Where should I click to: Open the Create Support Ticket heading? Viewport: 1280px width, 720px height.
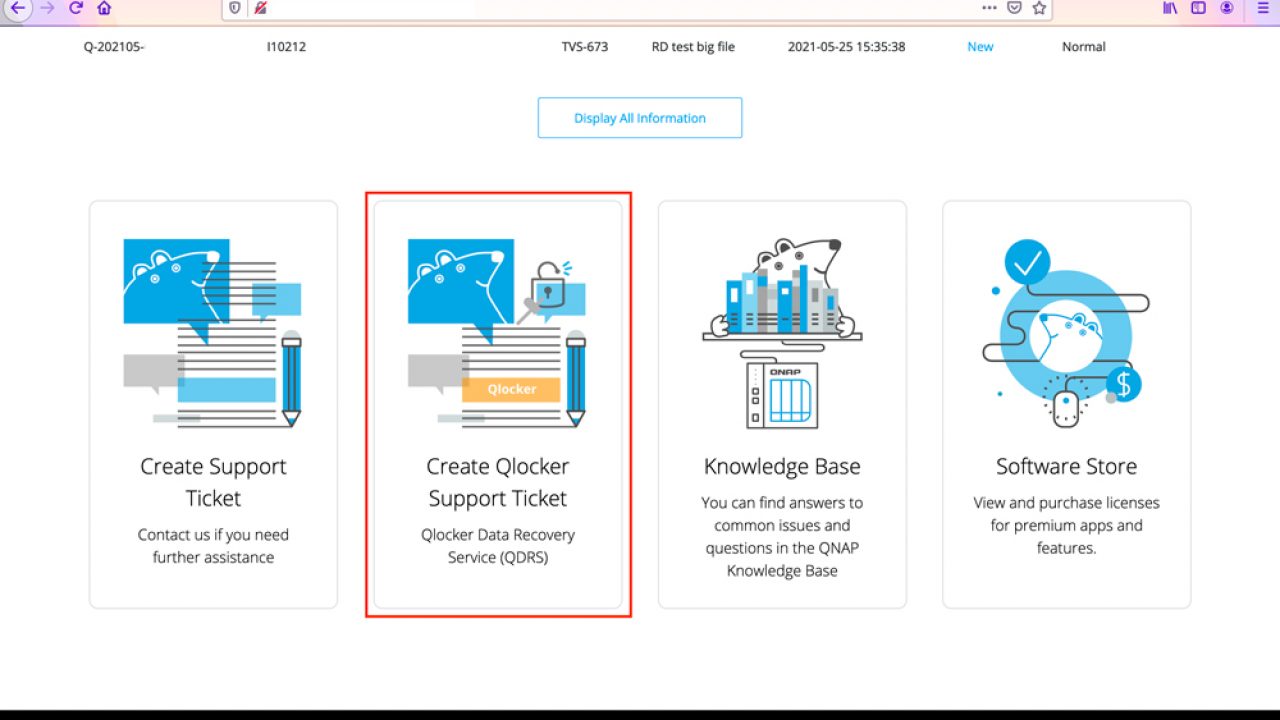click(213, 482)
